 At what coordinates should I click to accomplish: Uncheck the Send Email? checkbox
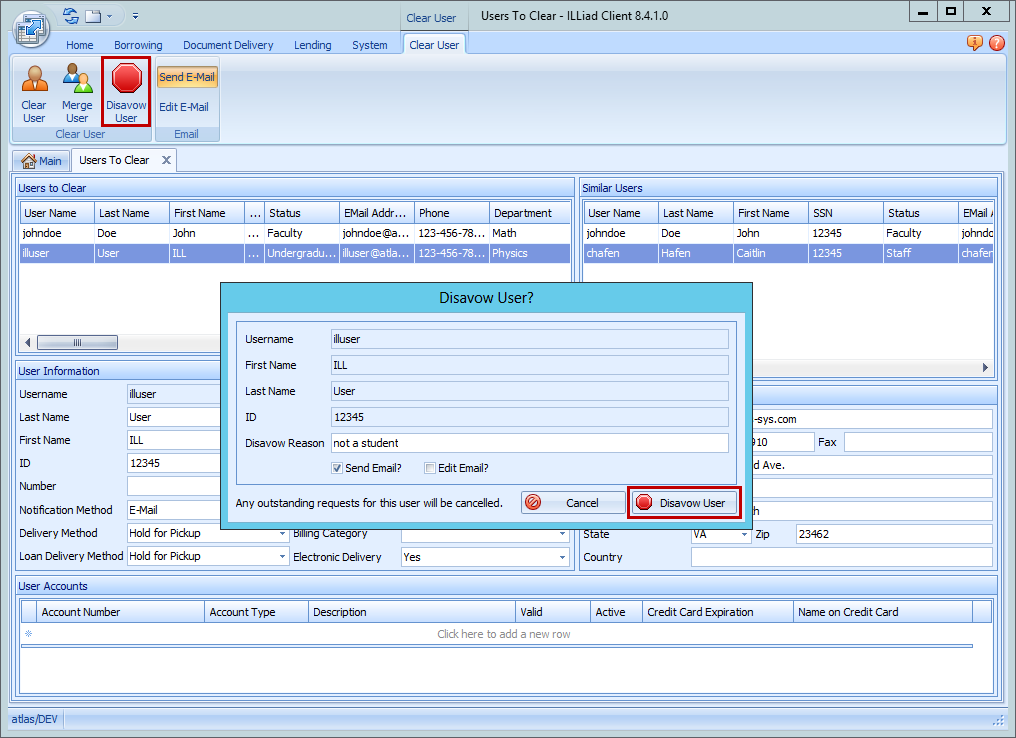pyautogui.click(x=338, y=468)
